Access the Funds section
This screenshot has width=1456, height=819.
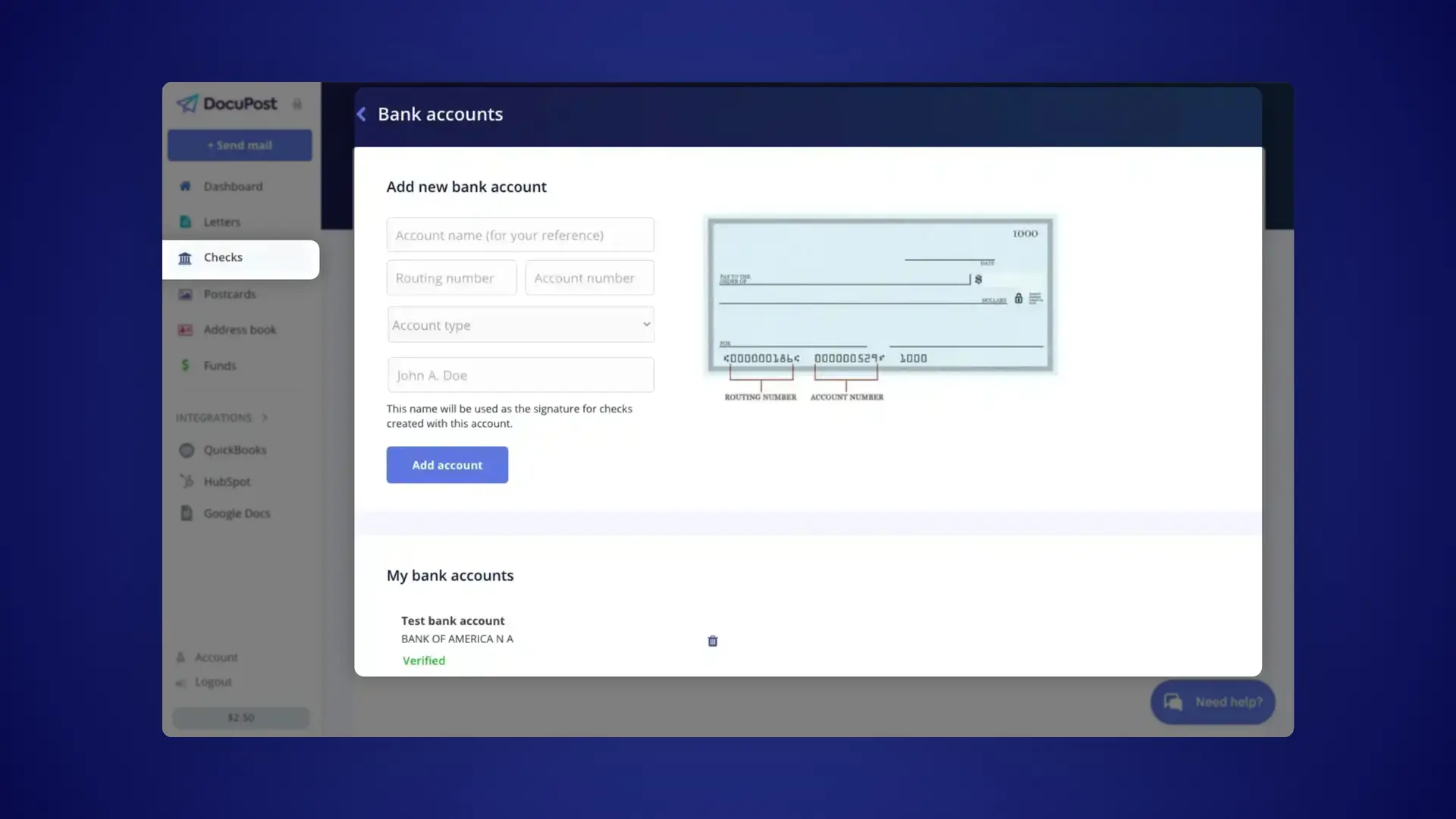219,365
